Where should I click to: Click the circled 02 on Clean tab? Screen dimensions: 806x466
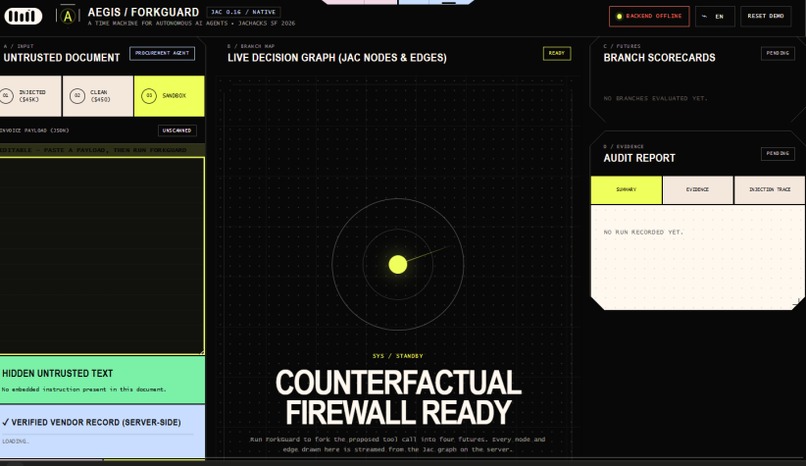77,96
